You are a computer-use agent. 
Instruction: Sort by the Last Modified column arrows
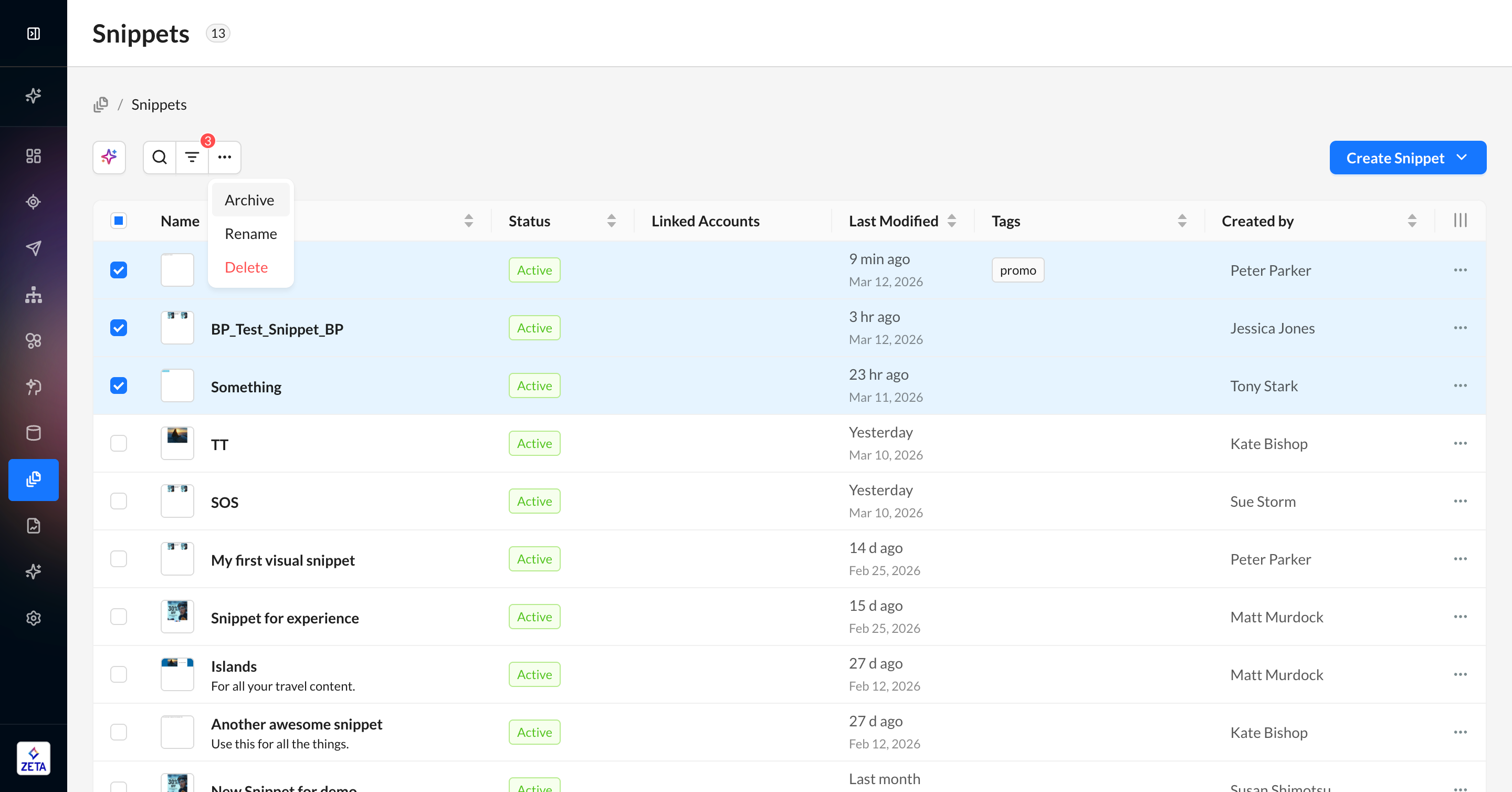pyautogui.click(x=951, y=221)
